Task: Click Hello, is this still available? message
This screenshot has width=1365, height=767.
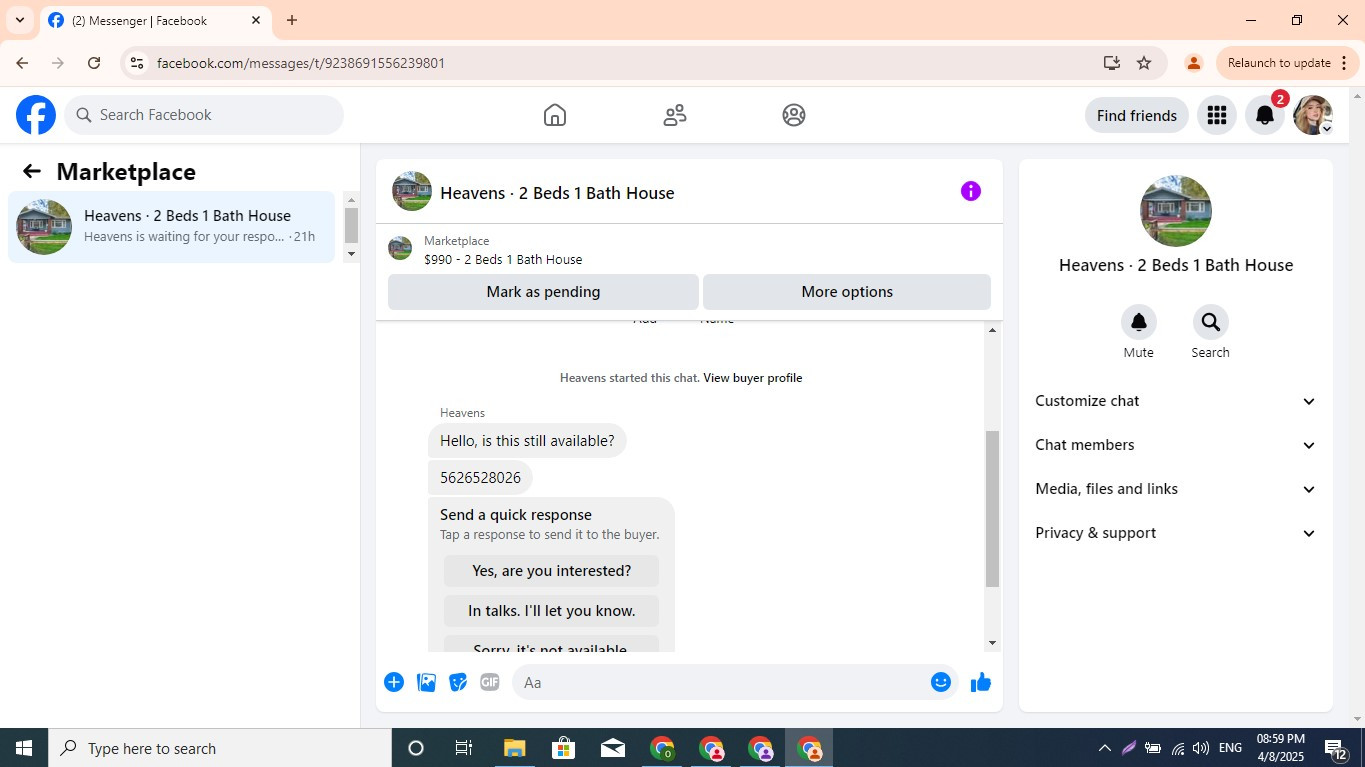Action: tap(527, 440)
